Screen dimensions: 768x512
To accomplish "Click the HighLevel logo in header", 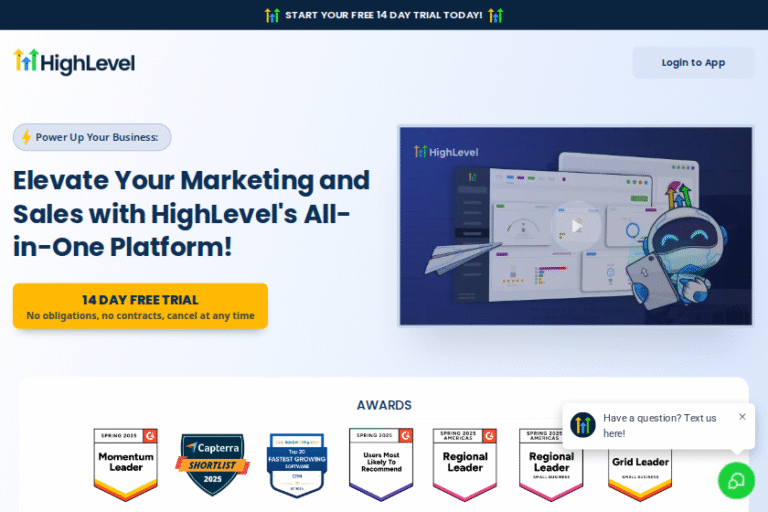I will (x=74, y=62).
